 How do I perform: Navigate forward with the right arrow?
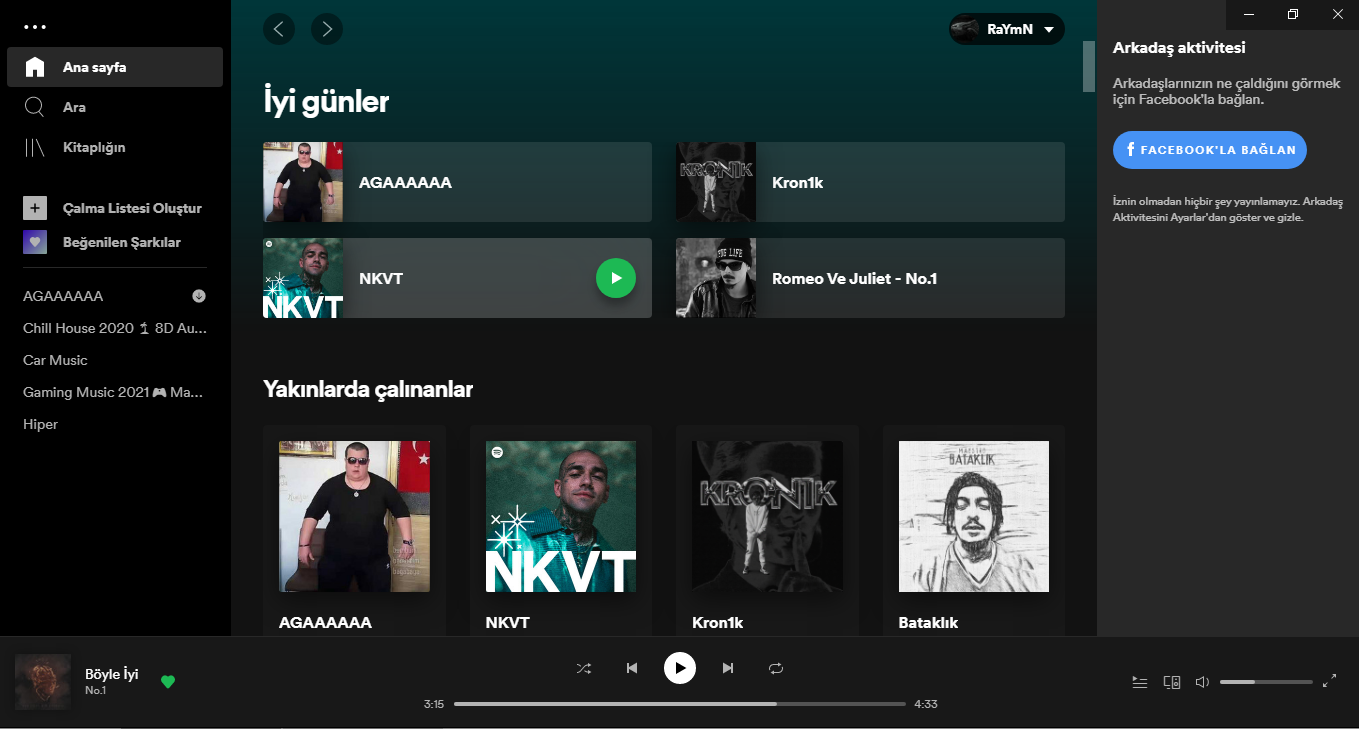point(327,29)
